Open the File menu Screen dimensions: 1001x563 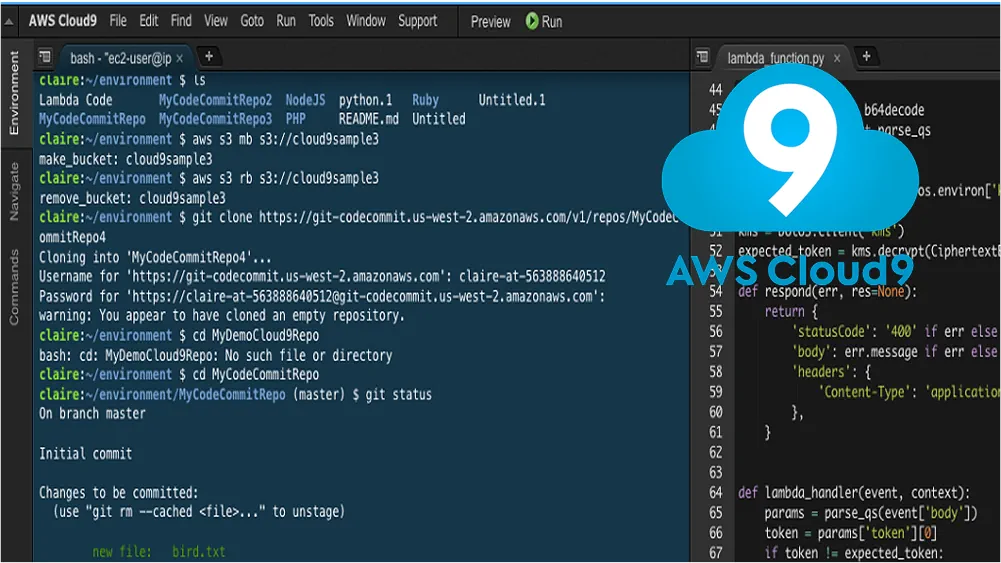coord(117,21)
